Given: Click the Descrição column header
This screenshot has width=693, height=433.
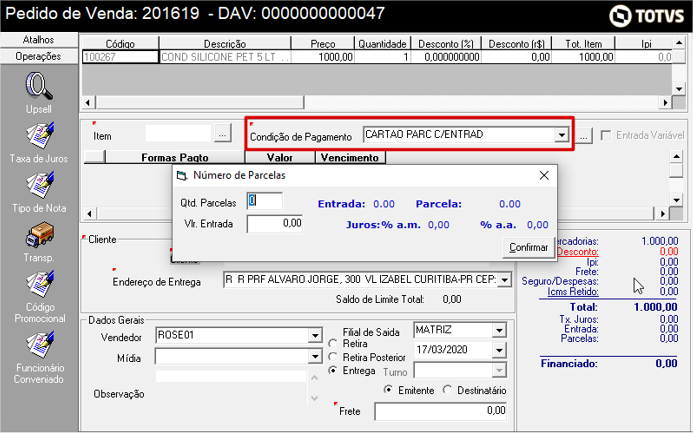Looking at the screenshot, I should click(x=225, y=44).
